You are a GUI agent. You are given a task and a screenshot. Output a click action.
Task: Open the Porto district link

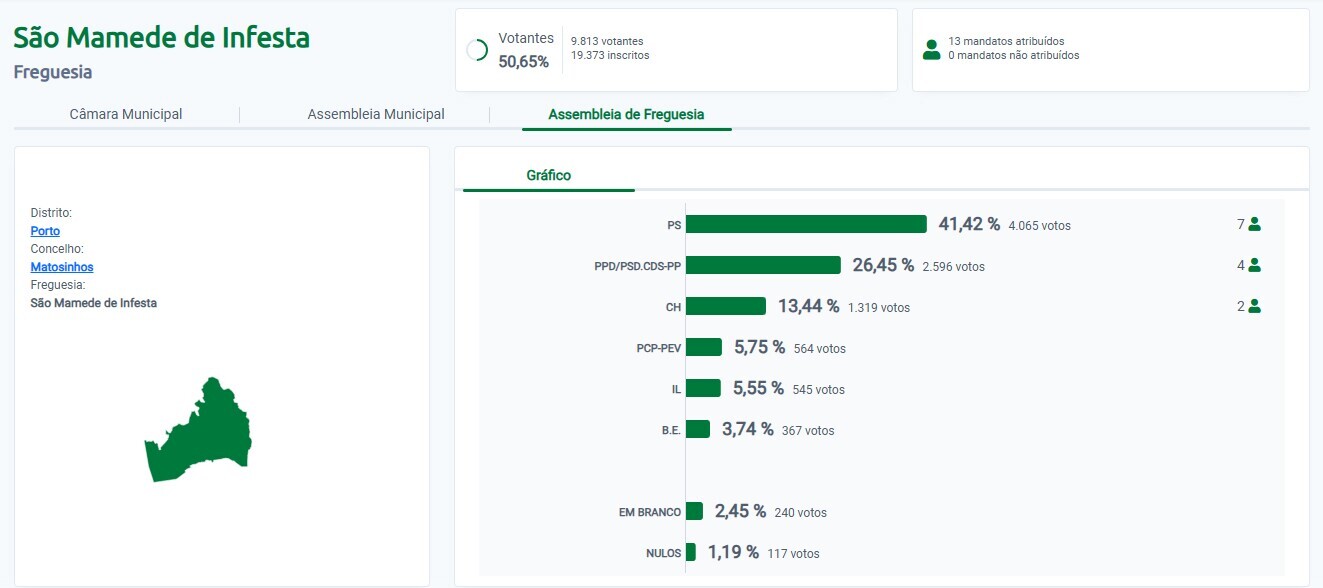(45, 231)
